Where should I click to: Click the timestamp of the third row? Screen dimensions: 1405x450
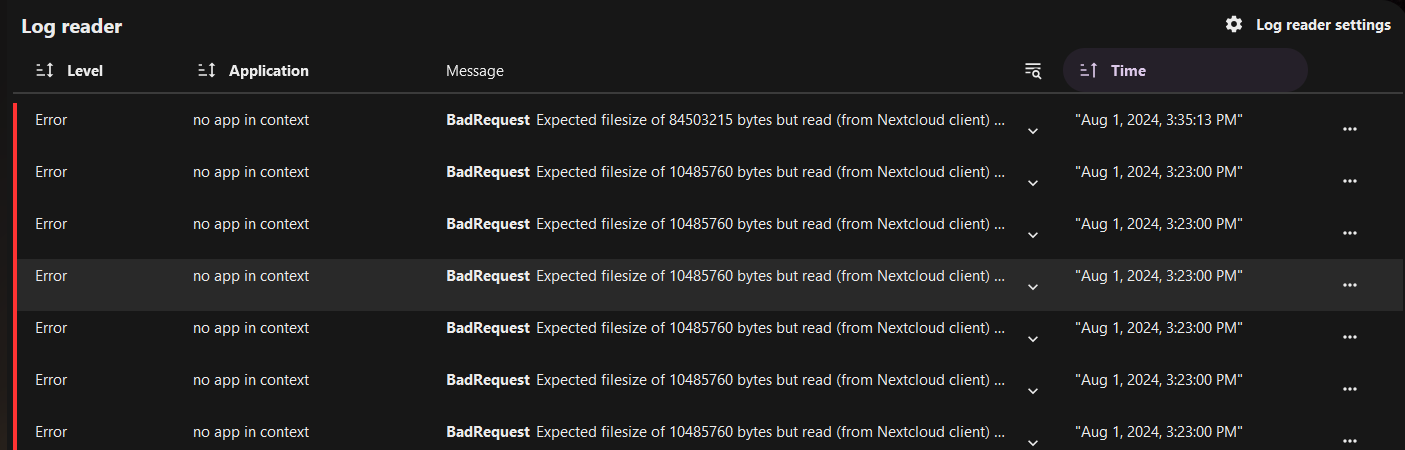[1158, 224]
